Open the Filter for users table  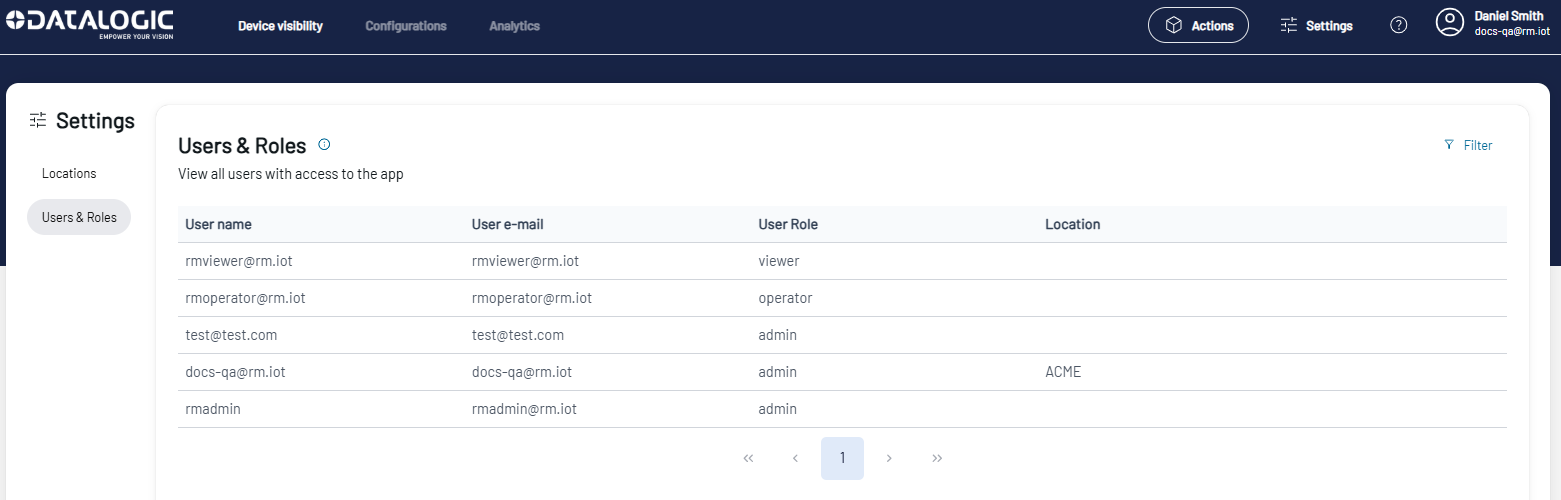[x=1468, y=145]
